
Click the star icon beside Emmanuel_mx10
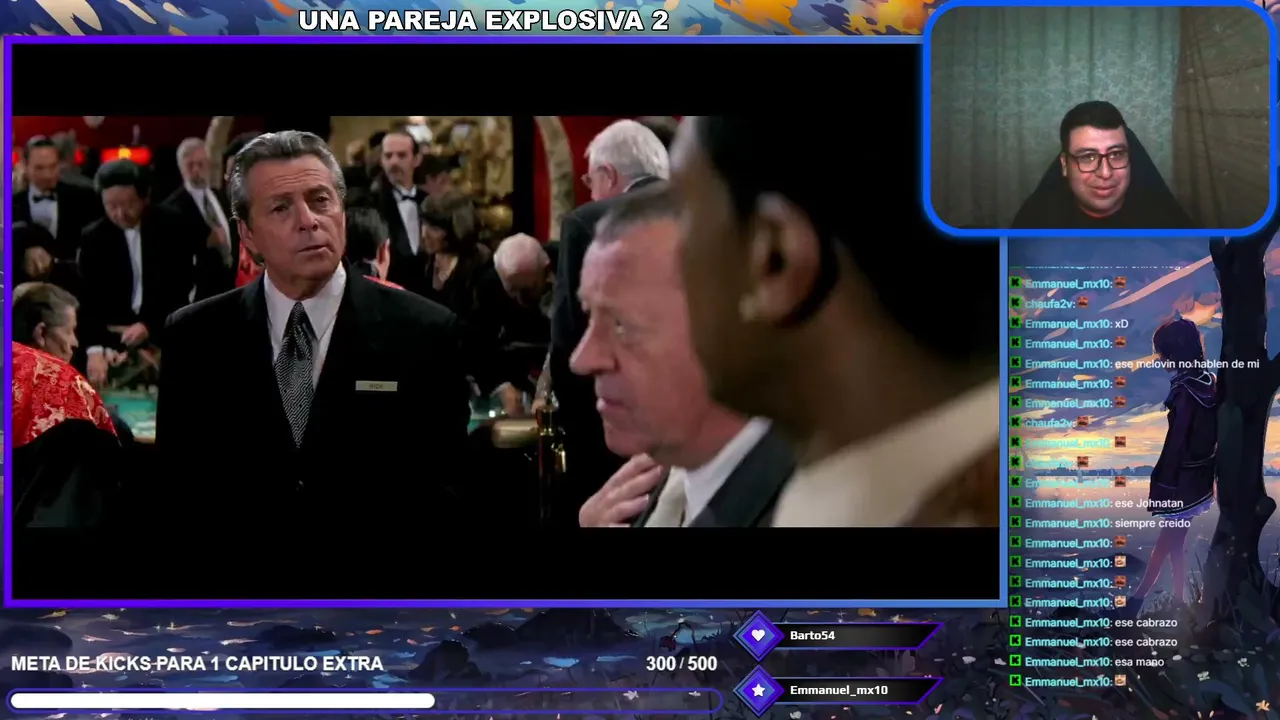click(758, 690)
